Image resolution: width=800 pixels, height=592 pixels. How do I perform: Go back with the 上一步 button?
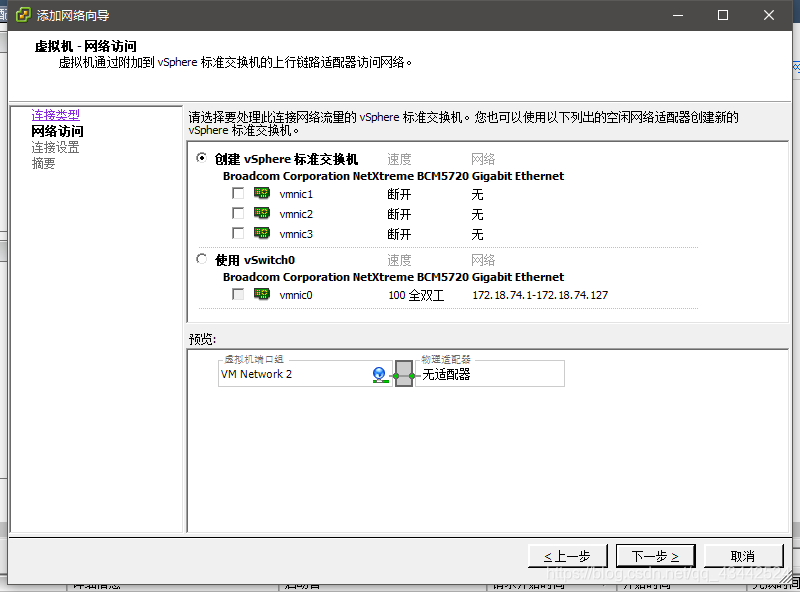click(568, 556)
